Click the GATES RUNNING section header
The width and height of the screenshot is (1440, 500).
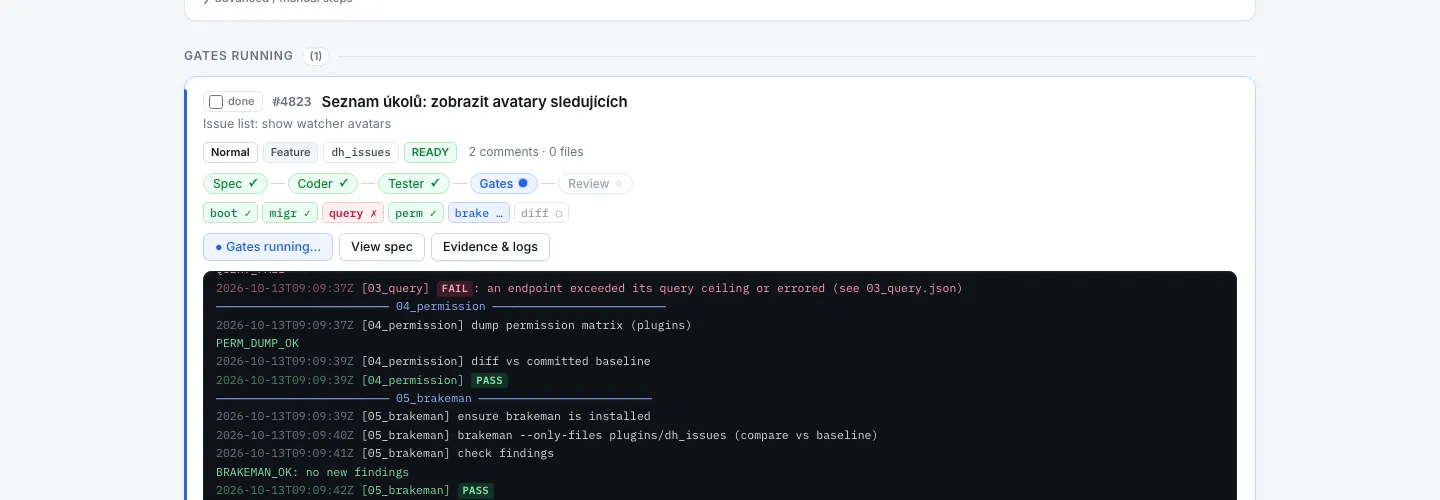(238, 56)
